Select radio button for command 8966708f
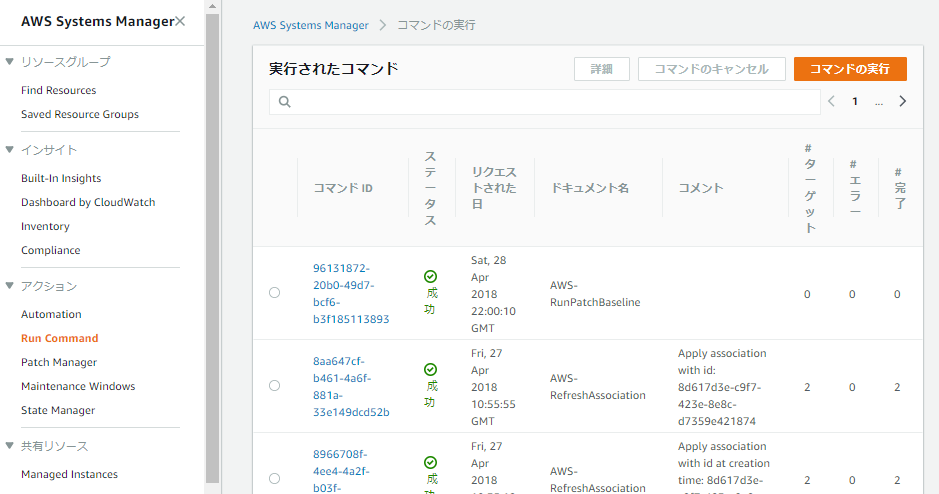 coord(274,478)
